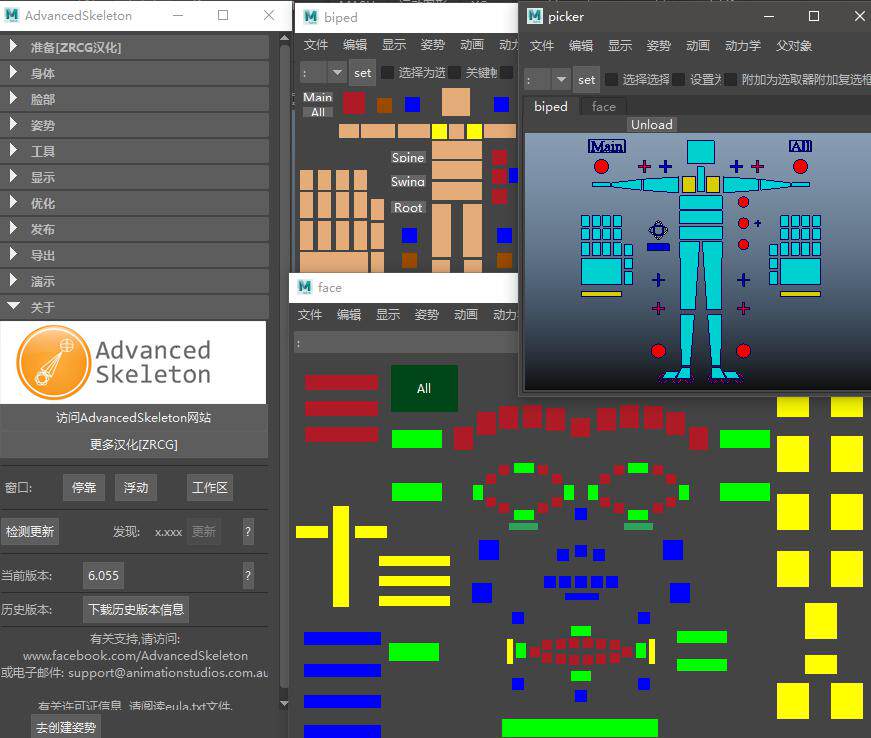Screen dimensions: 871x738
Task: Click the picker window Maya title icon
Action: (x=534, y=16)
